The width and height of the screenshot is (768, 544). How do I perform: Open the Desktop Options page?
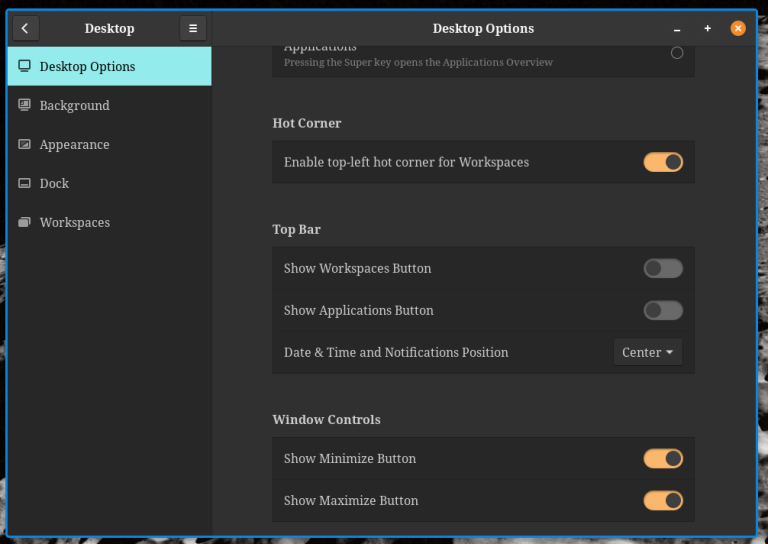tap(110, 66)
